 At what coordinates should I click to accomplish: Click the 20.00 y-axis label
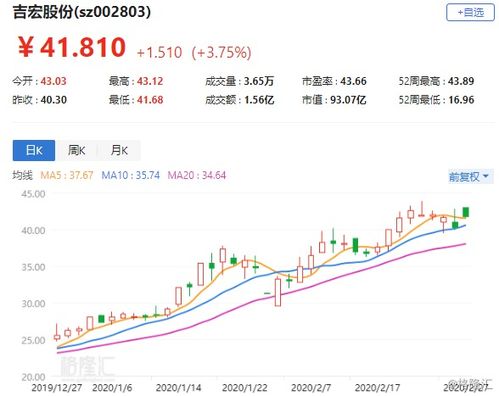click(33, 377)
